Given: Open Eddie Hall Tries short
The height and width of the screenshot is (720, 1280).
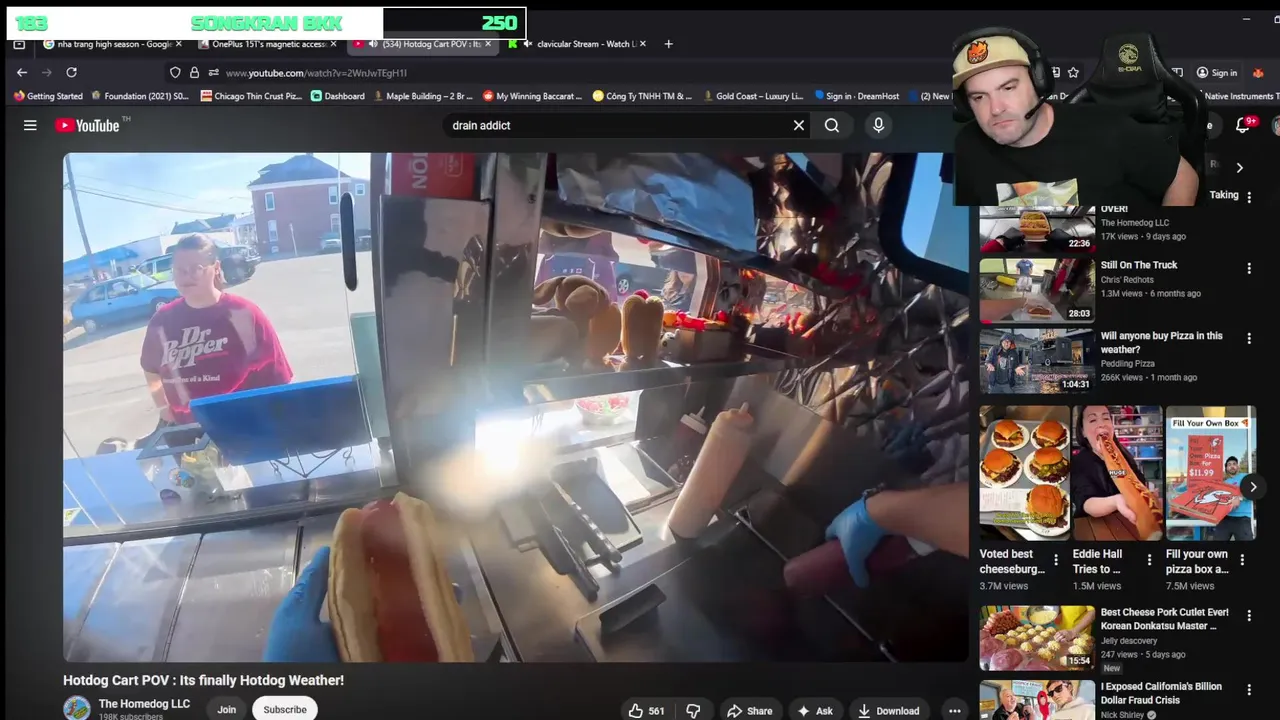Looking at the screenshot, I should (1117, 472).
